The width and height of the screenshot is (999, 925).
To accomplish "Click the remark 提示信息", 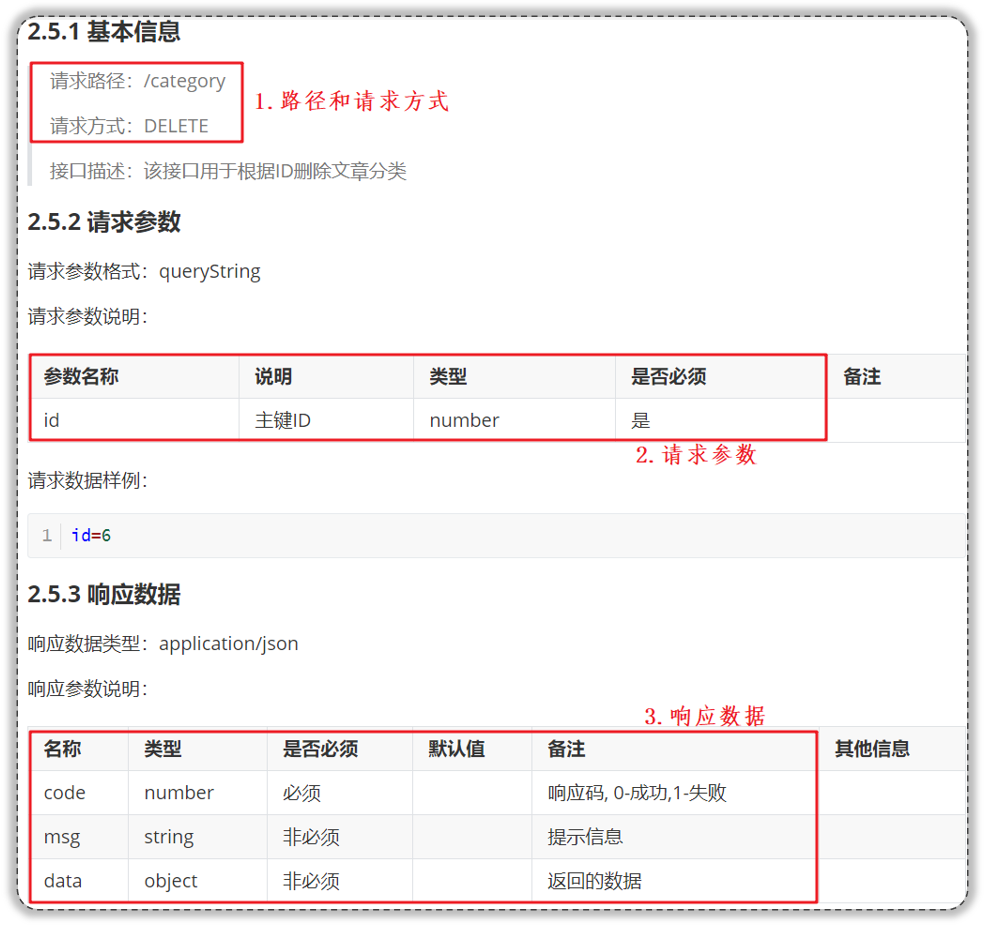I will coord(585,837).
